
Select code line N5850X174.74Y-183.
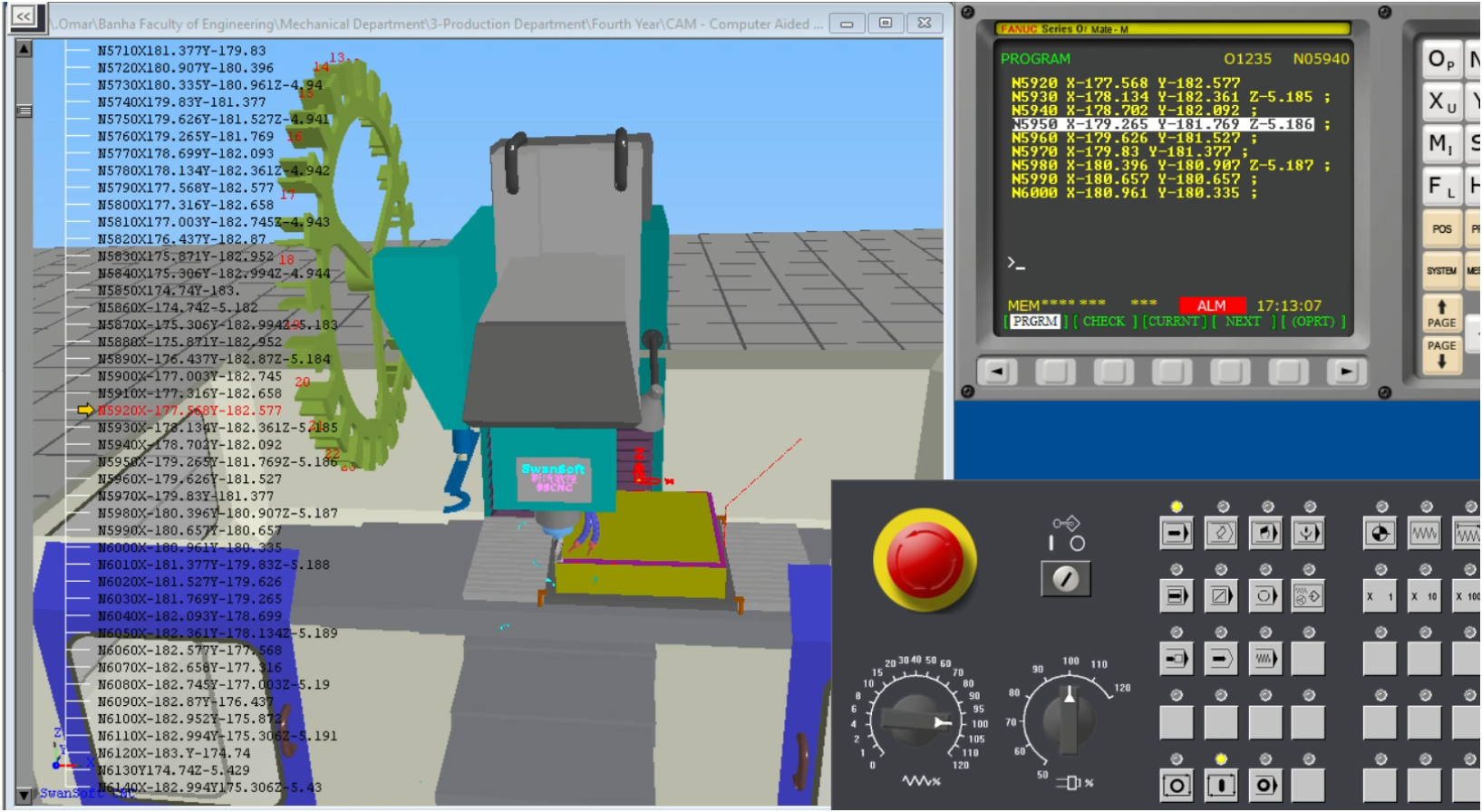(169, 291)
